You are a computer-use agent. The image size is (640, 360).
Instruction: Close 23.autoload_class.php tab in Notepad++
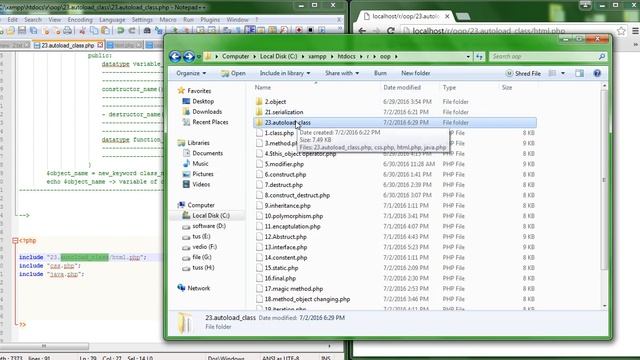coord(100,45)
